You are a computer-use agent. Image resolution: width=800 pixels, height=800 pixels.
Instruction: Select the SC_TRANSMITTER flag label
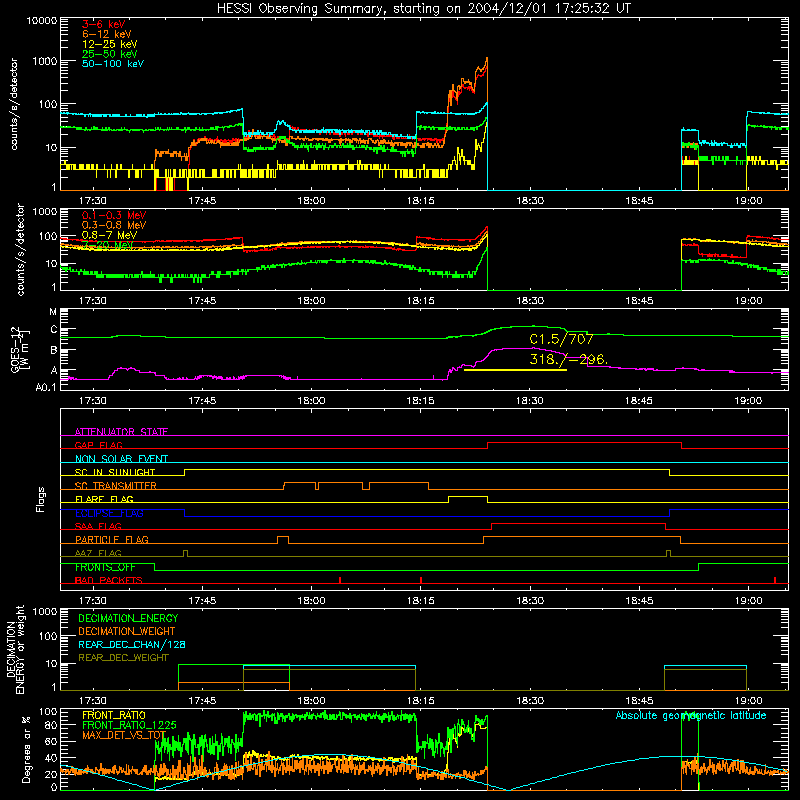116,486
